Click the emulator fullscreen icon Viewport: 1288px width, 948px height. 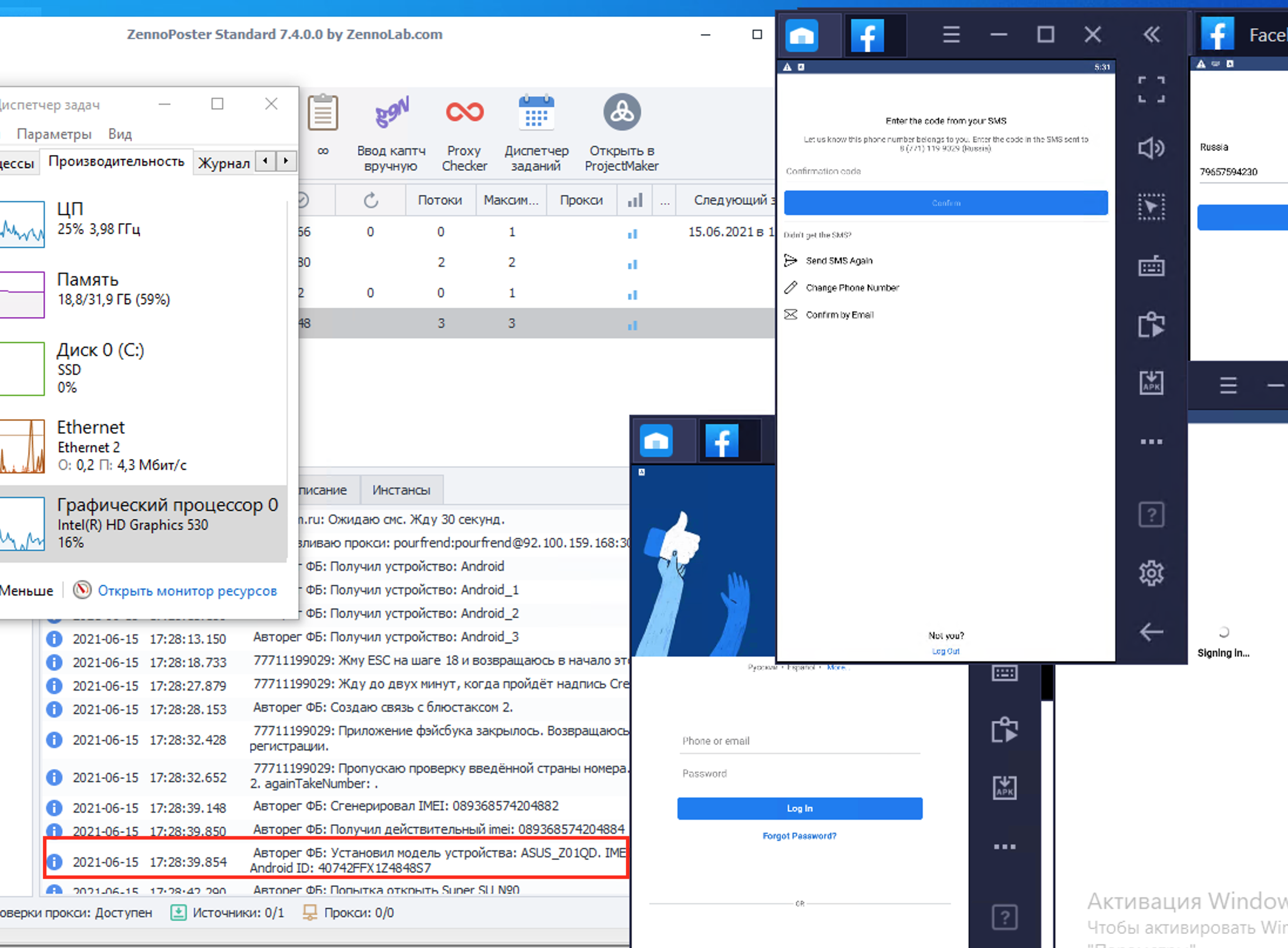point(1151,89)
